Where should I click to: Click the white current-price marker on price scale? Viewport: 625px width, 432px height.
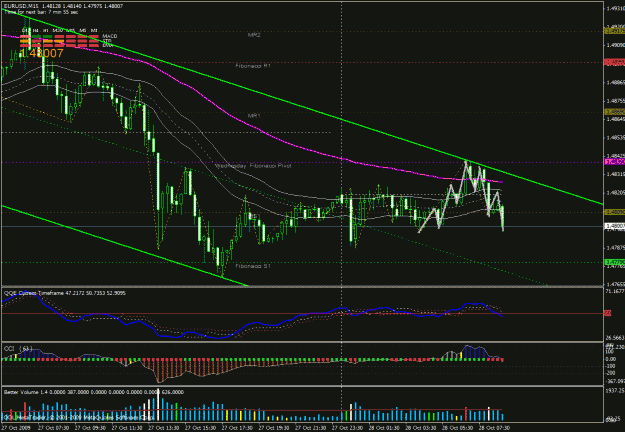[x=615, y=226]
